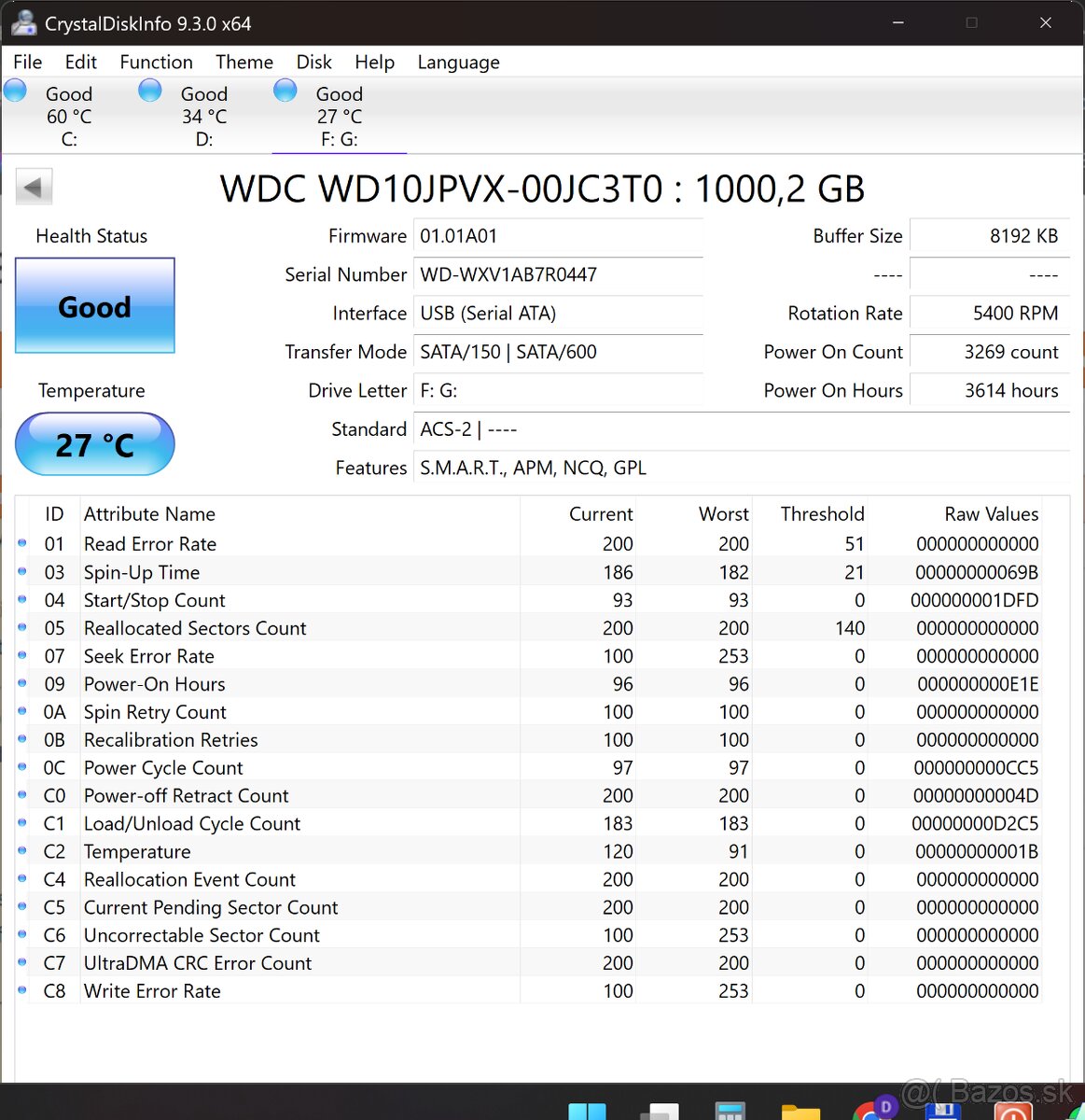This screenshot has width=1085, height=1120.
Task: Click the serial number WD-WXV1AB7R0447
Action: click(558, 274)
